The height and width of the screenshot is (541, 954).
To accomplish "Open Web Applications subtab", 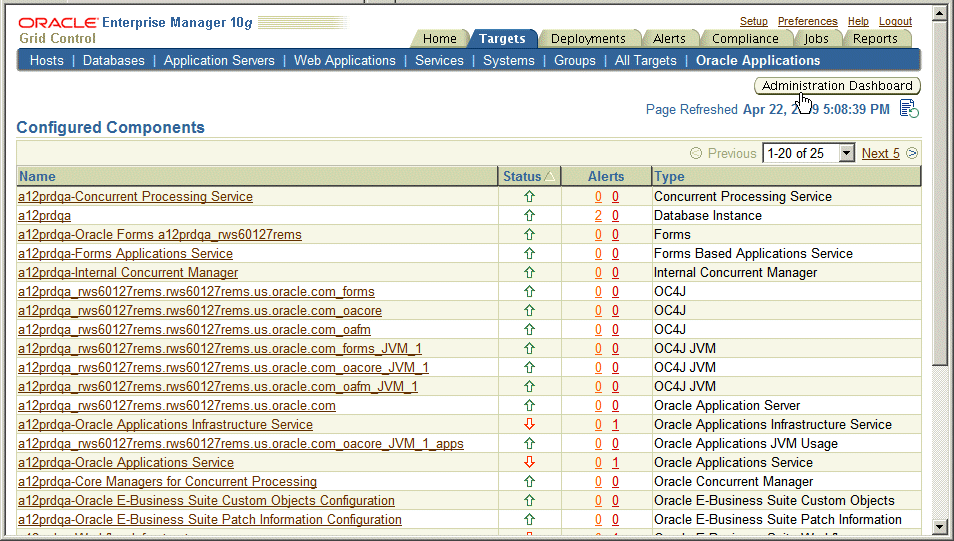I will click(345, 60).
